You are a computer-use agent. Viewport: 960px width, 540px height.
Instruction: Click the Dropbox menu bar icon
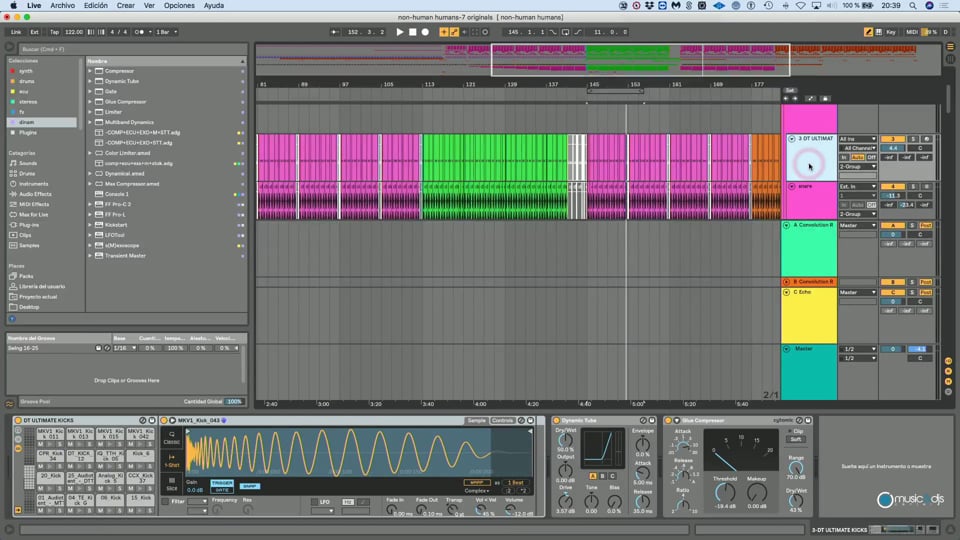pos(649,6)
